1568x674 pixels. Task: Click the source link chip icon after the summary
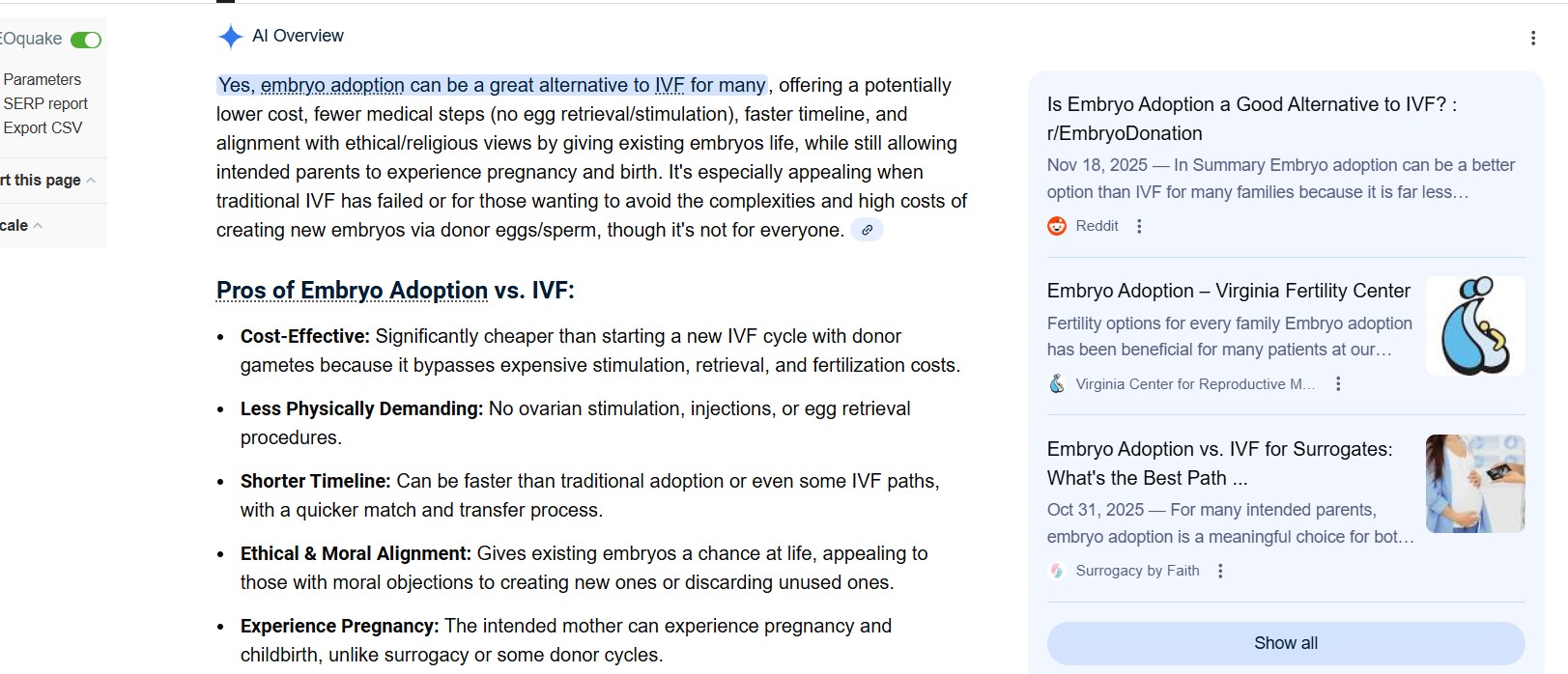click(x=867, y=230)
